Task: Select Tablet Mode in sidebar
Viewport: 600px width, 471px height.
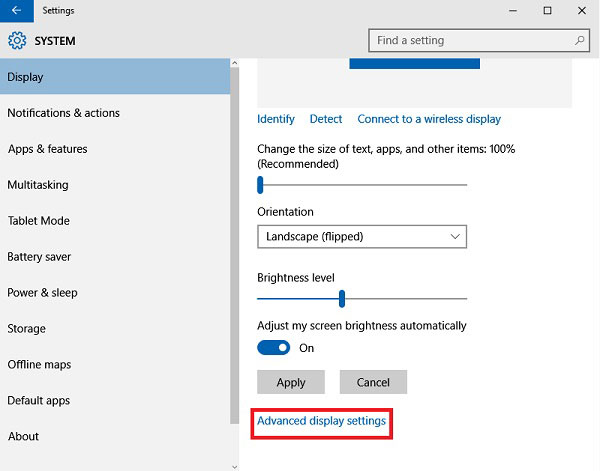Action: pyautogui.click(x=38, y=221)
